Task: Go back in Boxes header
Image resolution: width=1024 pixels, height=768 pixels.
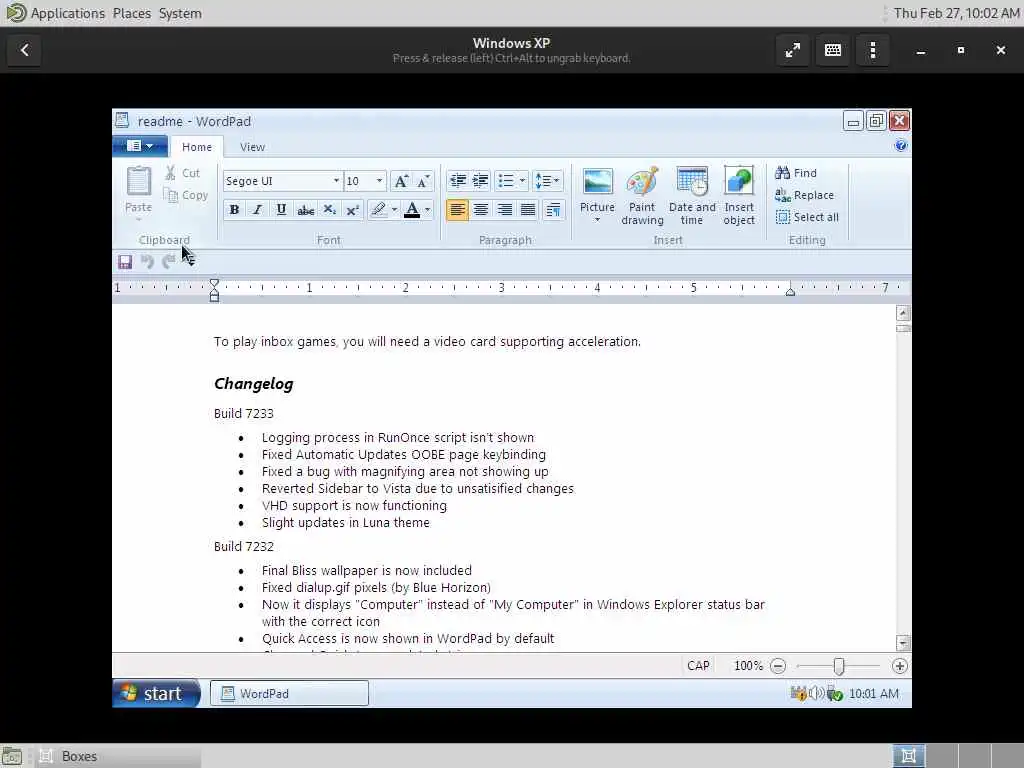Action: click(25, 50)
